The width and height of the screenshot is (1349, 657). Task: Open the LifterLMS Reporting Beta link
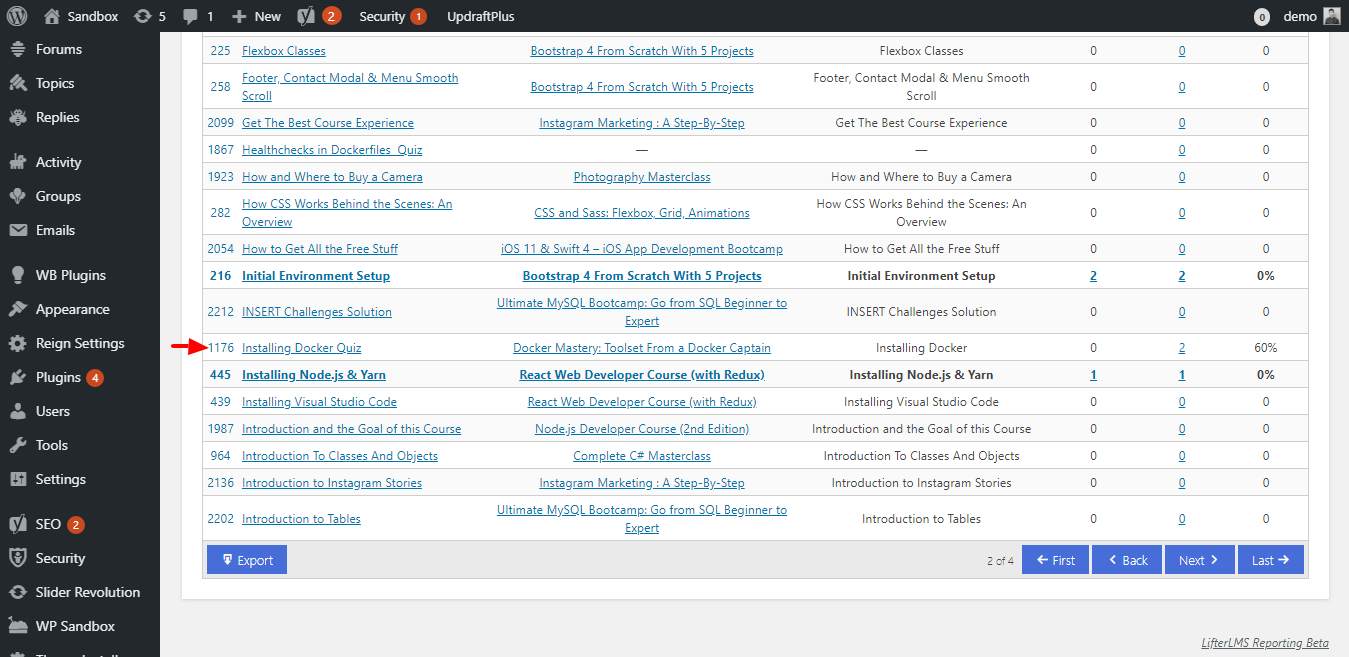(x=1265, y=643)
